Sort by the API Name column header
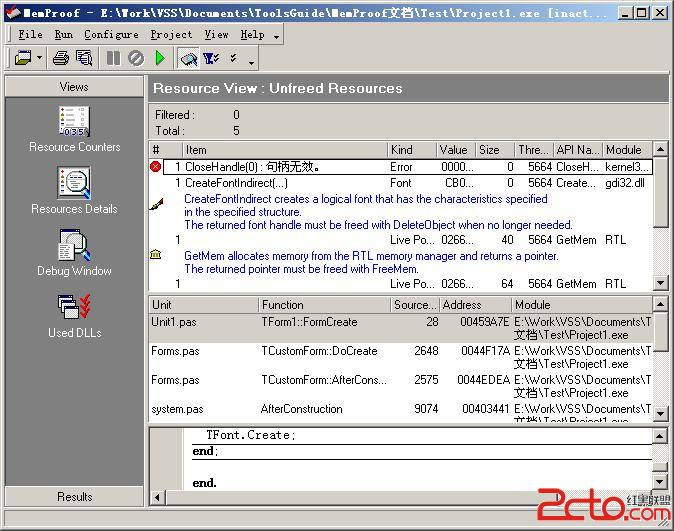 click(x=577, y=150)
